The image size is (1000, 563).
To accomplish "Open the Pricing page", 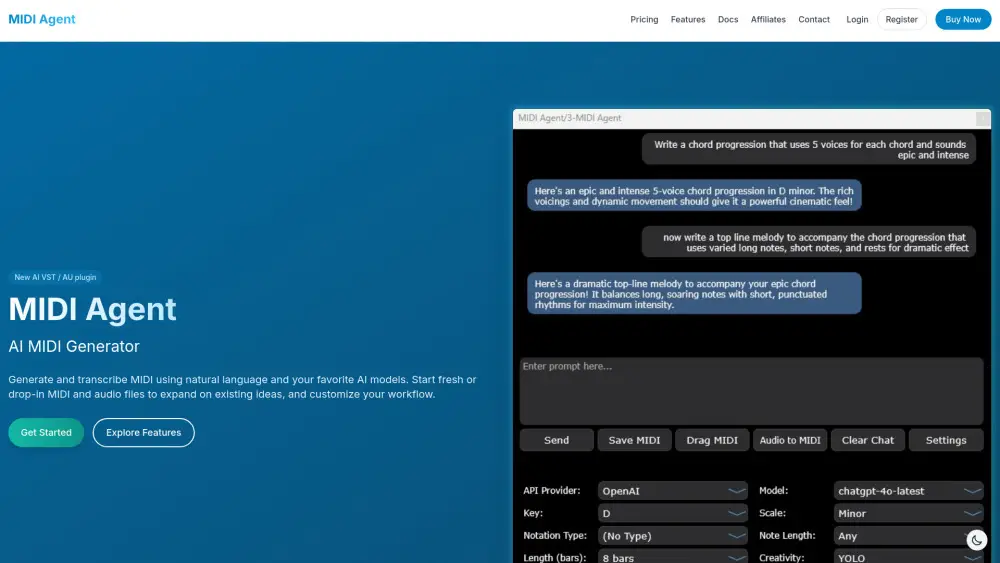I will [x=644, y=19].
